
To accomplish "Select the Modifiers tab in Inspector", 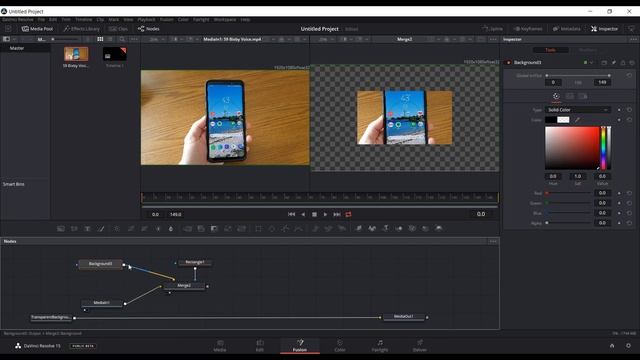I will [587, 50].
